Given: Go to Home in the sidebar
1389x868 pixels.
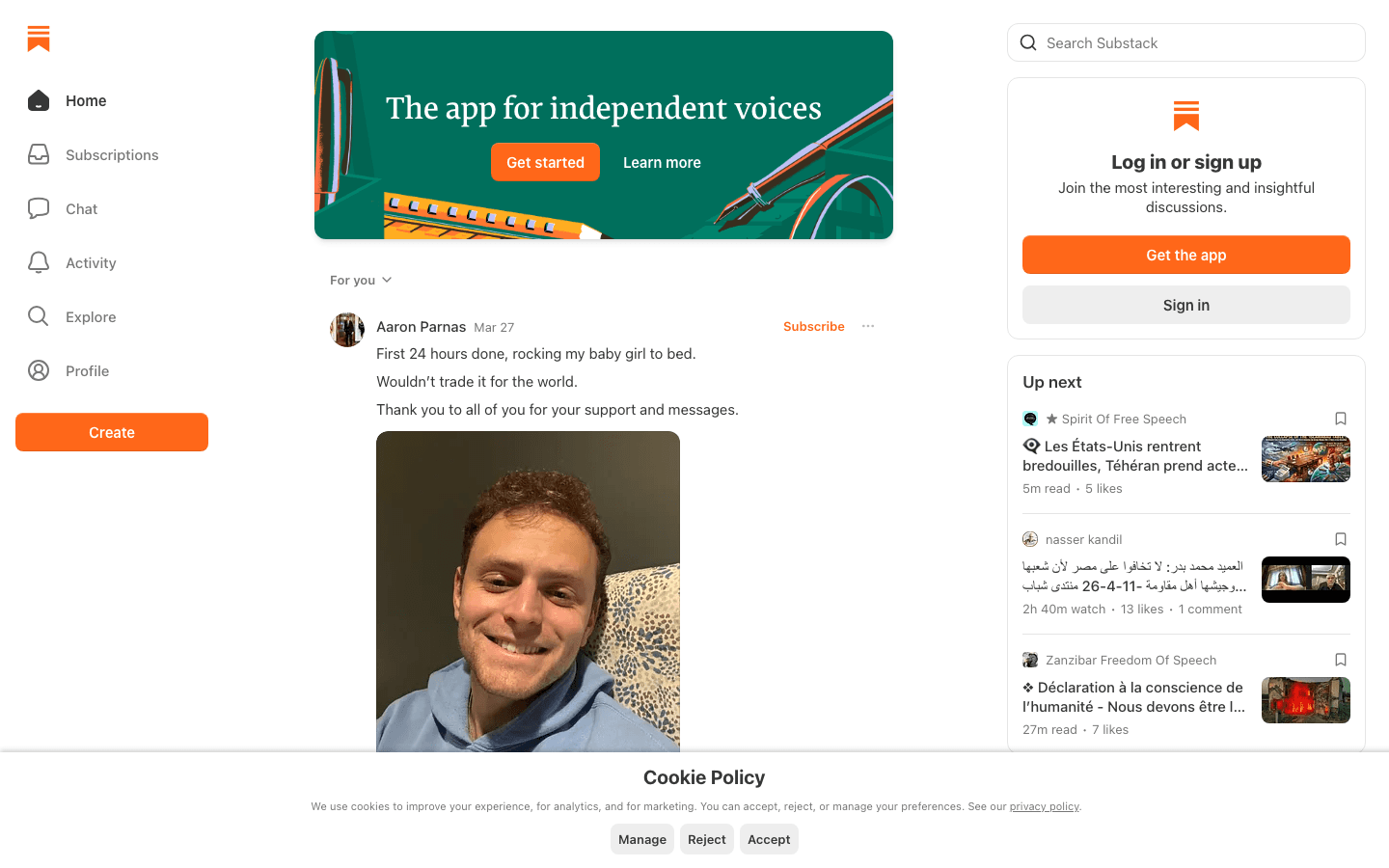Looking at the screenshot, I should click(85, 100).
